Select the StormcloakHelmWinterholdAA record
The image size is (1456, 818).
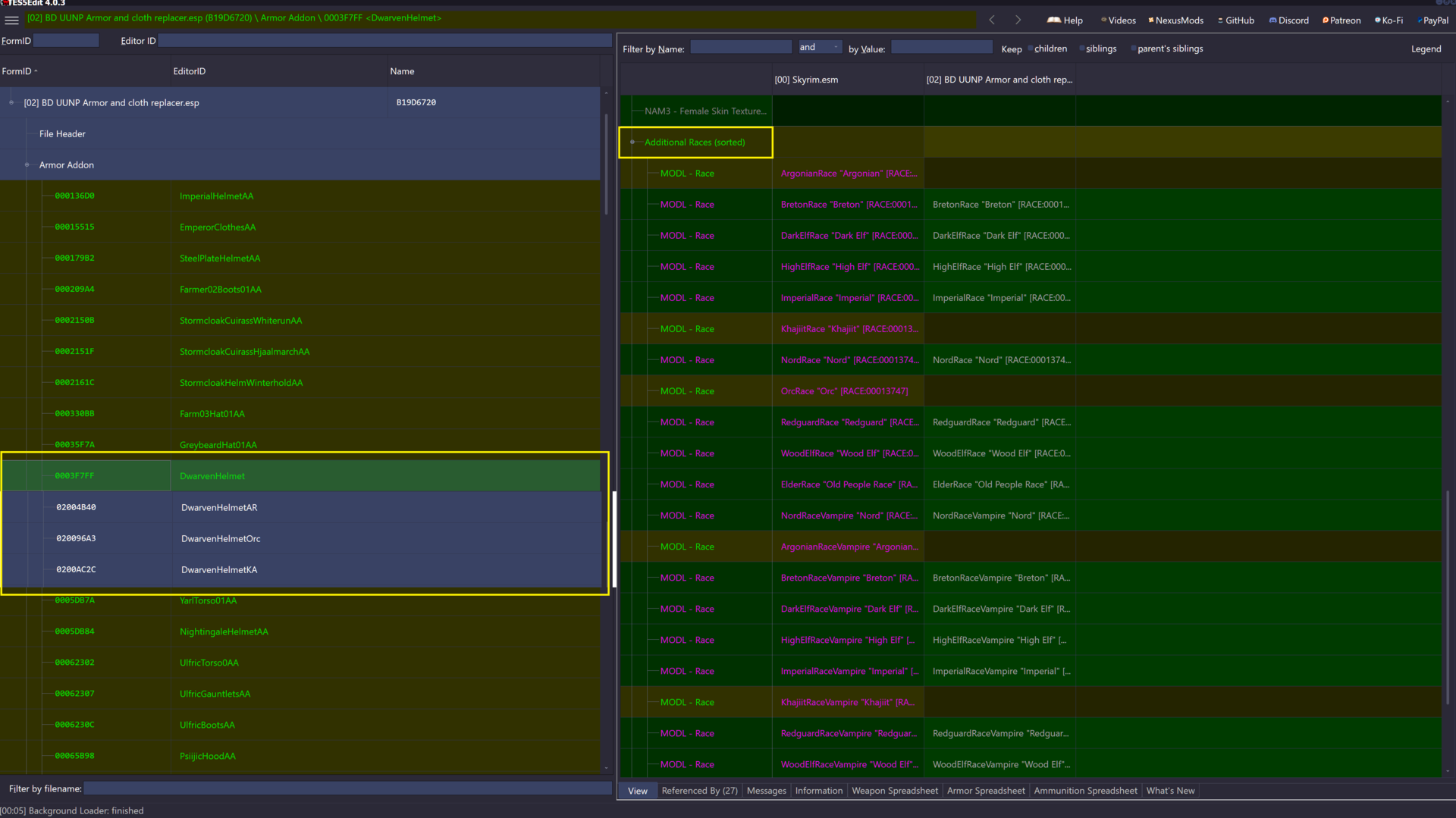click(300, 382)
